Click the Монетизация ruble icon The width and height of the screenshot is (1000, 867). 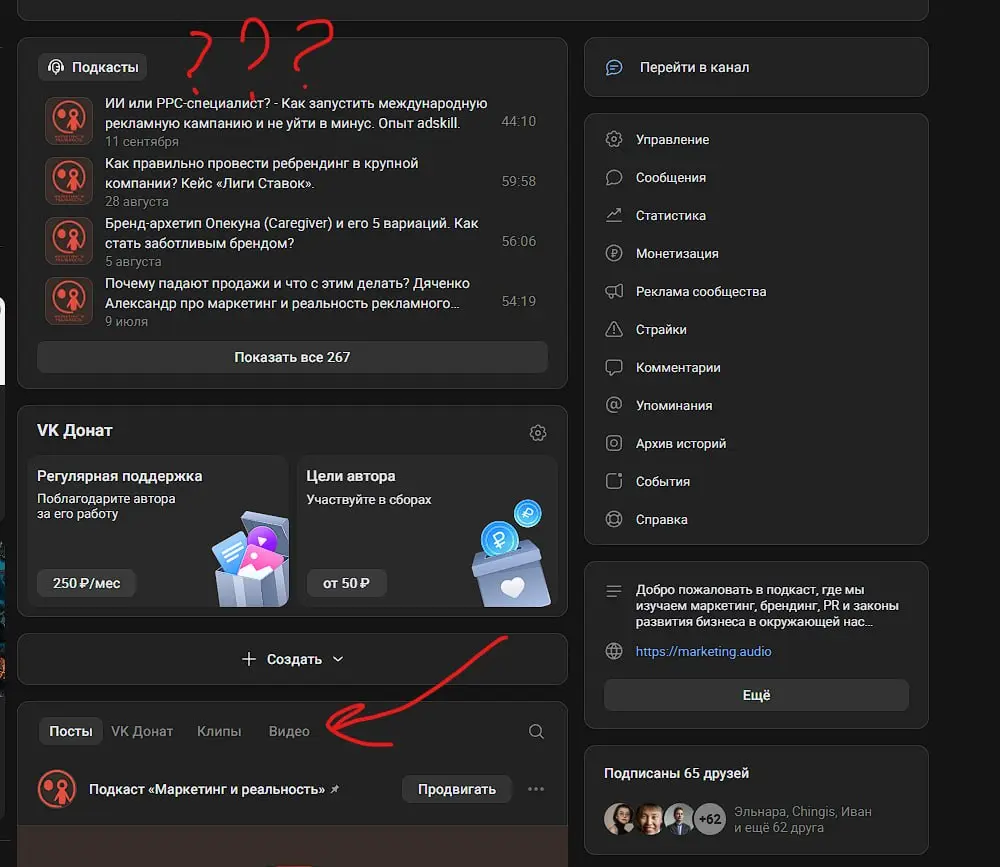tap(614, 253)
